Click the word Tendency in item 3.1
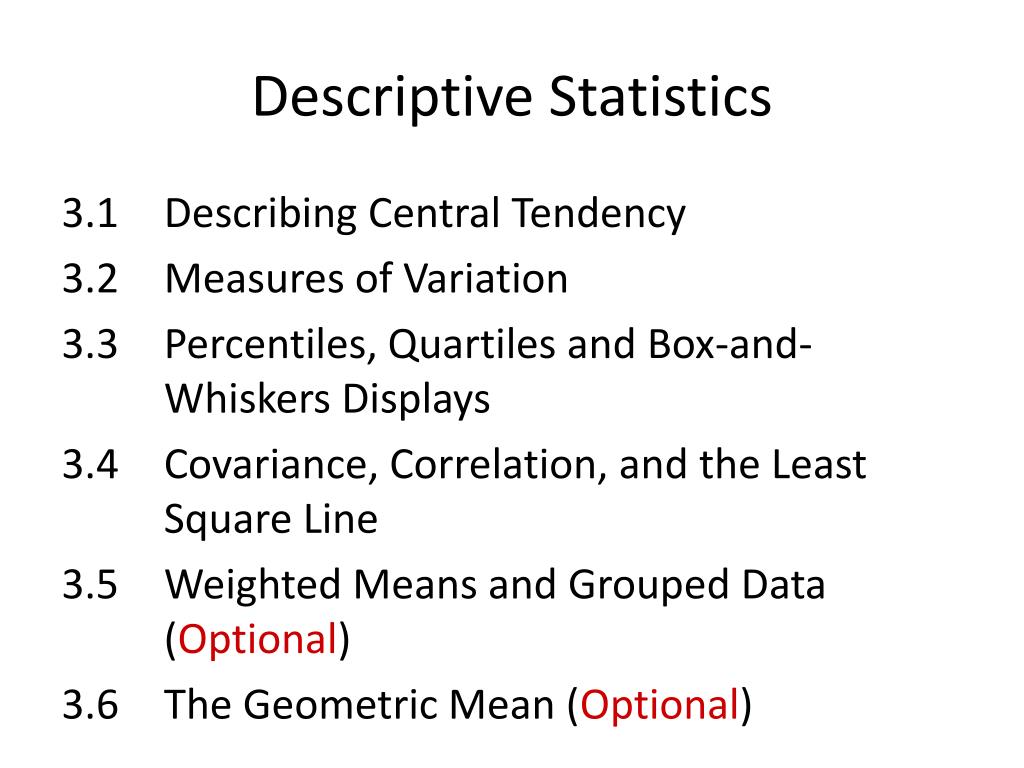 598,215
